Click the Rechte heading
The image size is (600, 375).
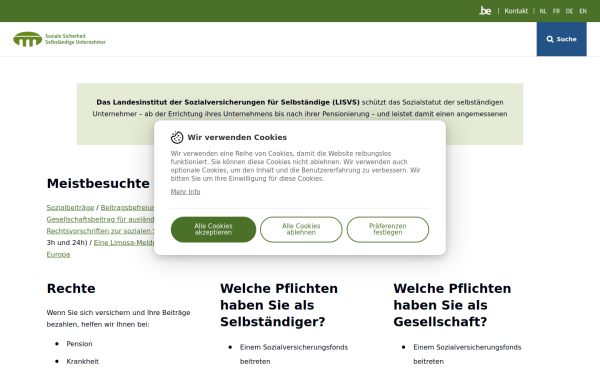71,289
